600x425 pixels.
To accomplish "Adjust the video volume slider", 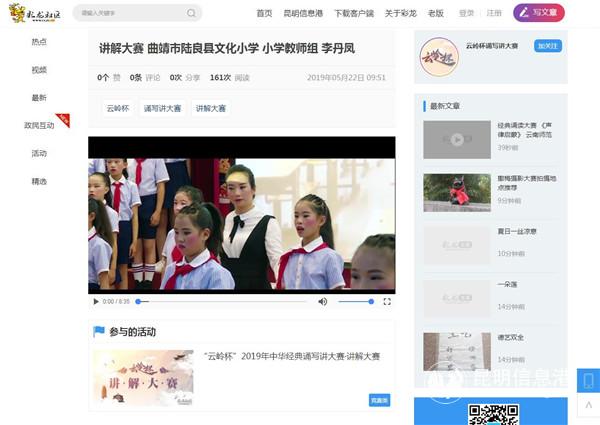I will 355,301.
